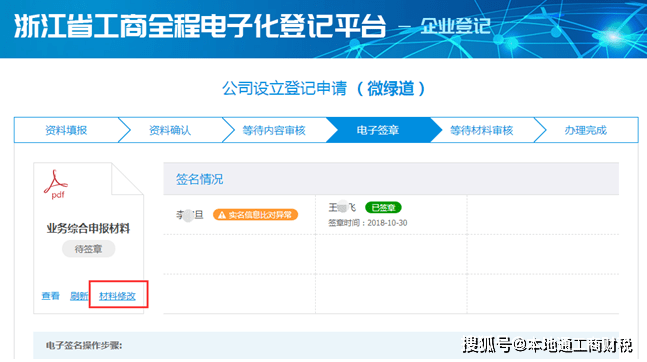
Task: Click the 电子签名操作步骤 section header
Action: (x=84, y=345)
